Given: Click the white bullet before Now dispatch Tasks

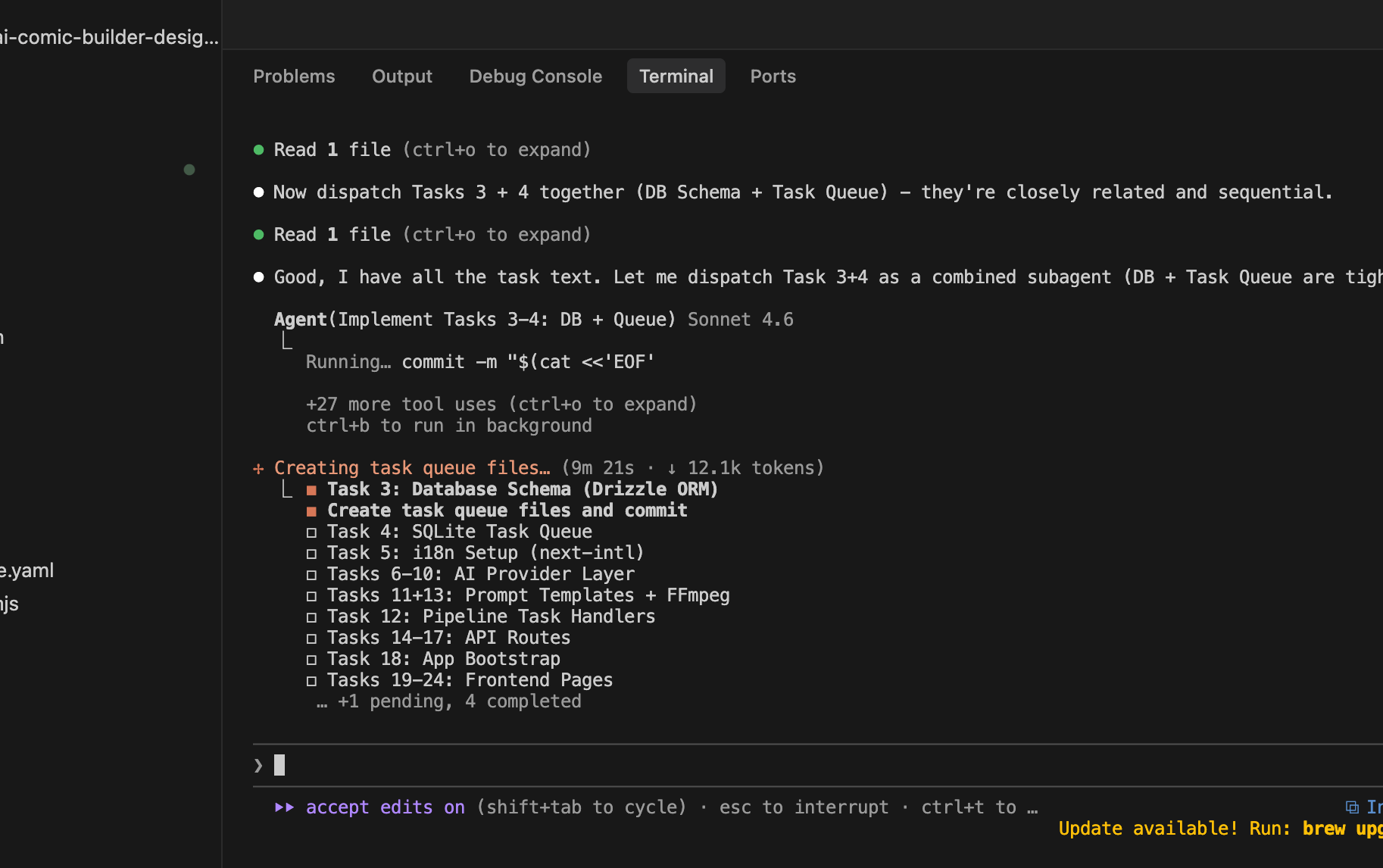Looking at the screenshot, I should click(259, 192).
